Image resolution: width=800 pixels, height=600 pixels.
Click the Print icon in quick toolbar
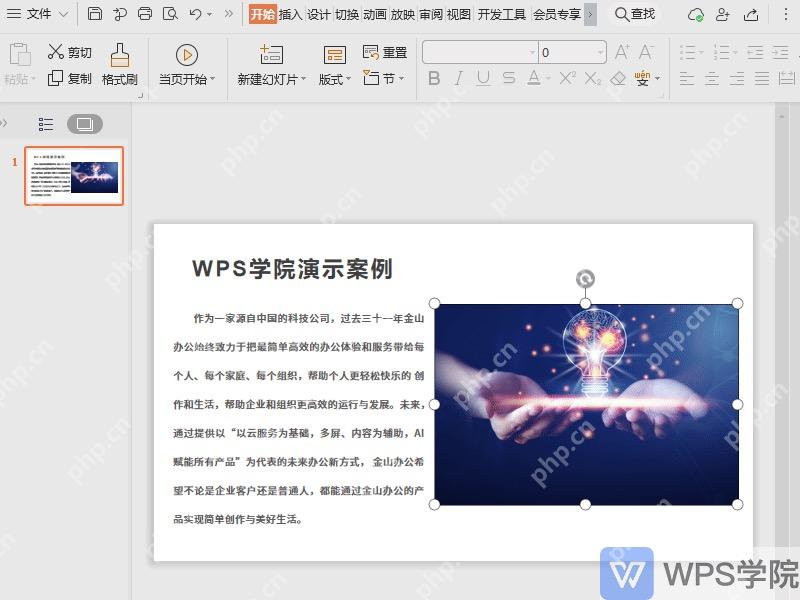coord(145,14)
